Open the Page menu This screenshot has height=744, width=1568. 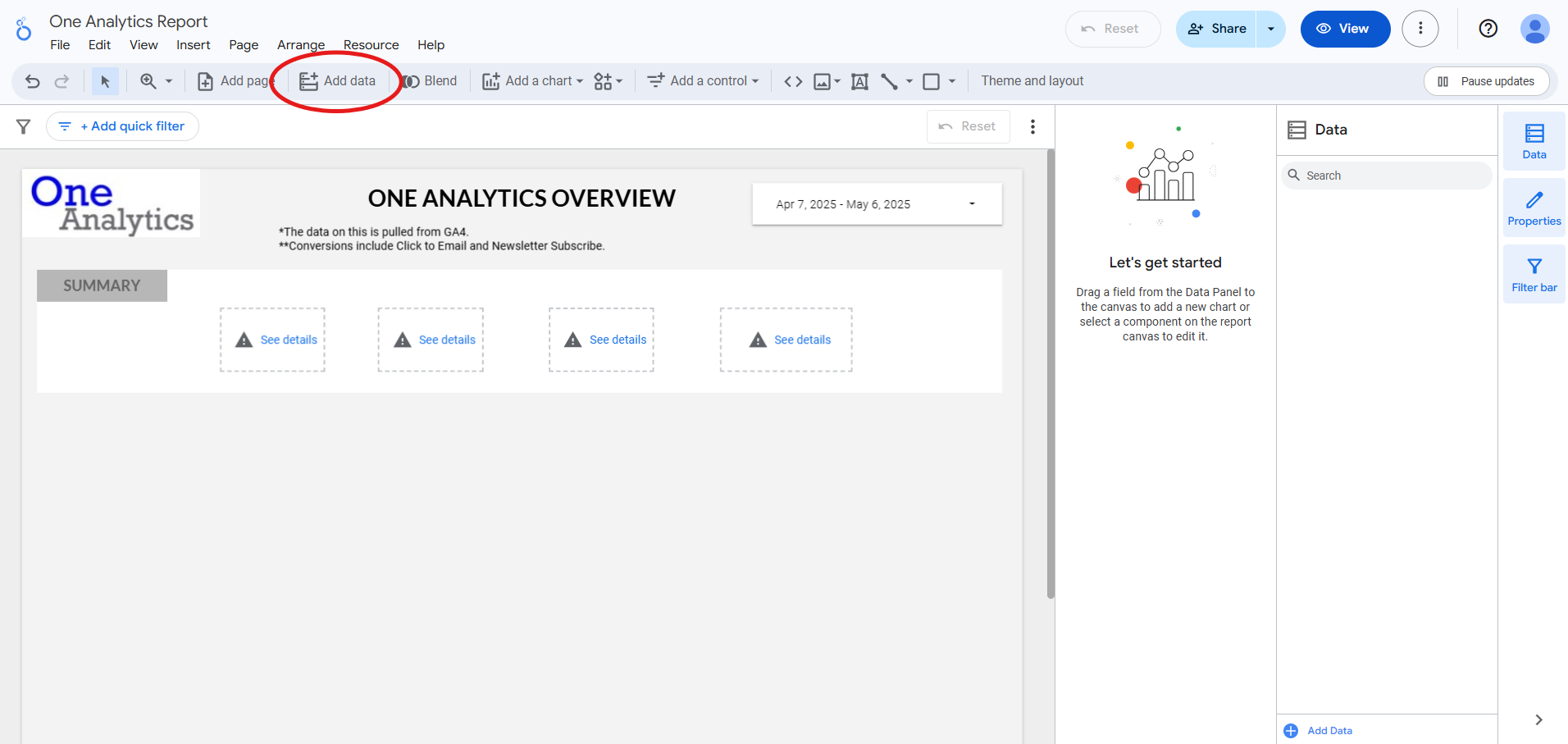pyautogui.click(x=244, y=45)
